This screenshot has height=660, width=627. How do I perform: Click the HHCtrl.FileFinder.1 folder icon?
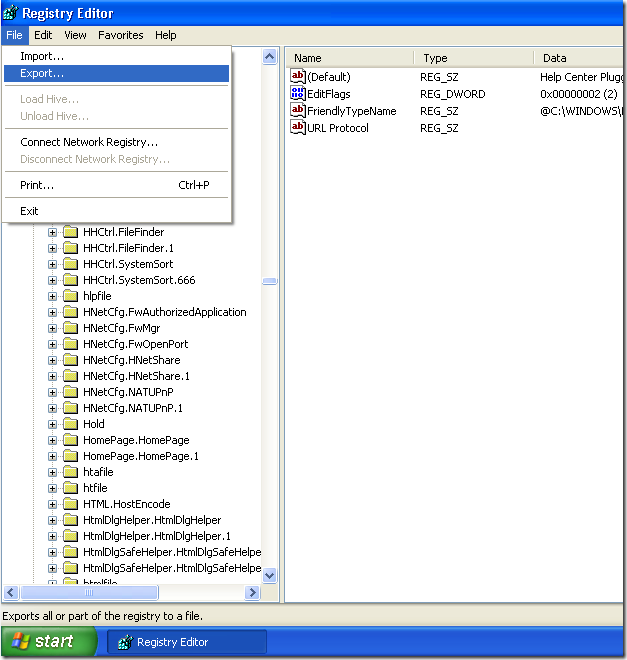(x=70, y=248)
